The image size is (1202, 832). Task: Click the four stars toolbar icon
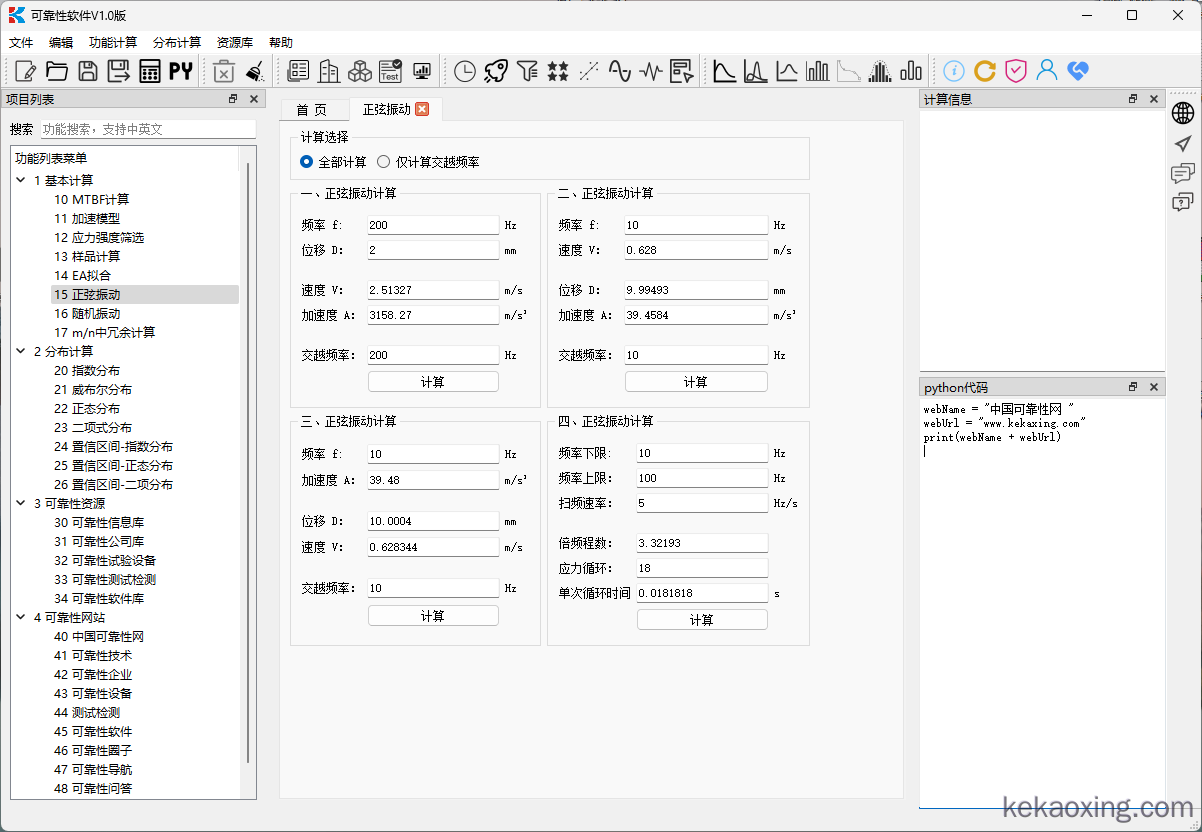coord(558,71)
